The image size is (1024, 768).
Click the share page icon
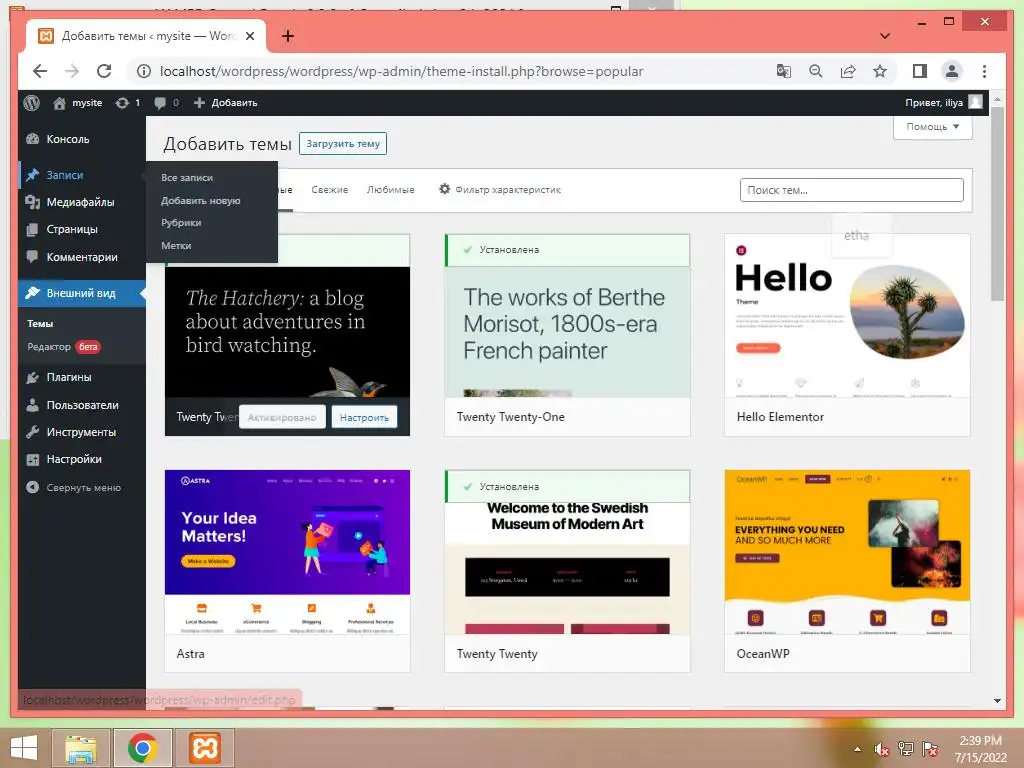[x=848, y=71]
